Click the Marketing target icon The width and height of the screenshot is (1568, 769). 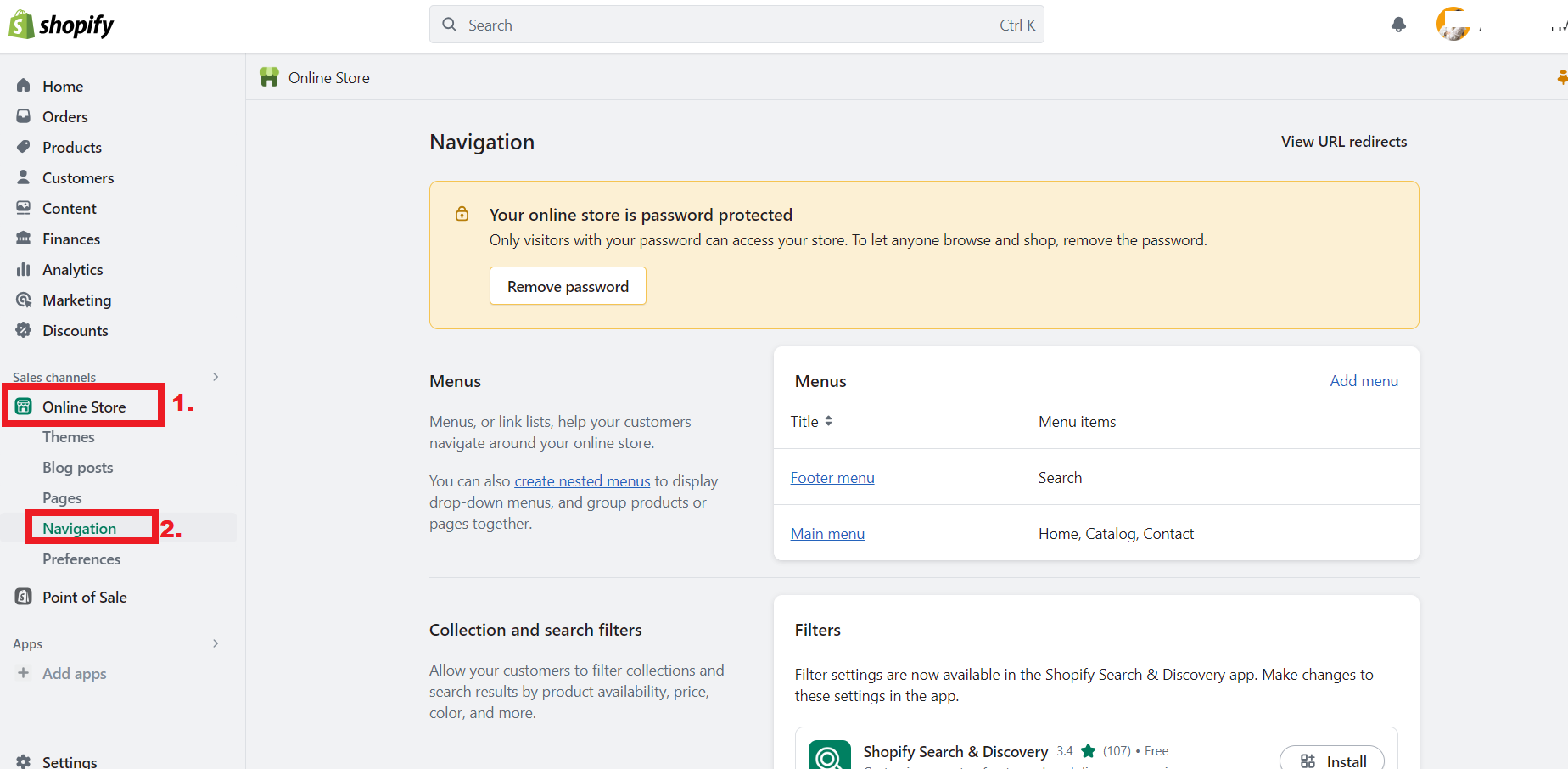pyautogui.click(x=24, y=300)
